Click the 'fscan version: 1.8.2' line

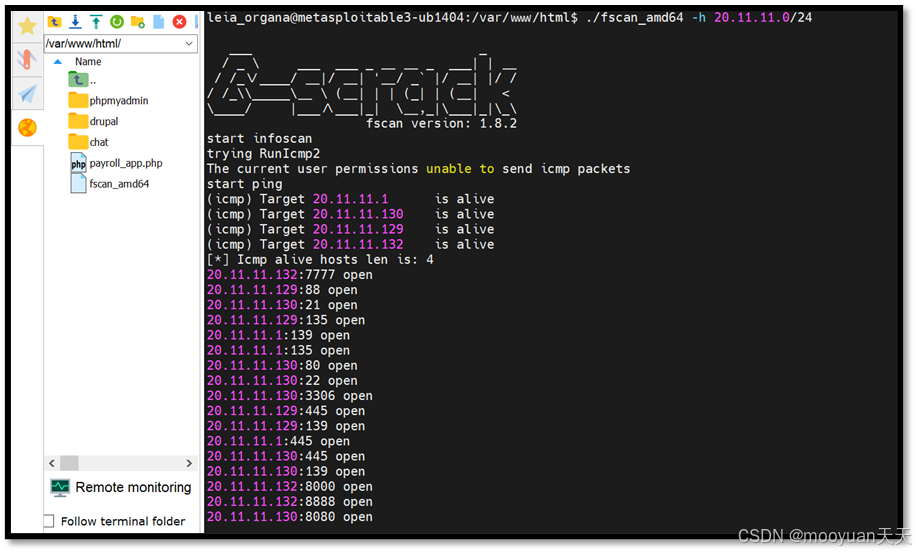(x=441, y=123)
